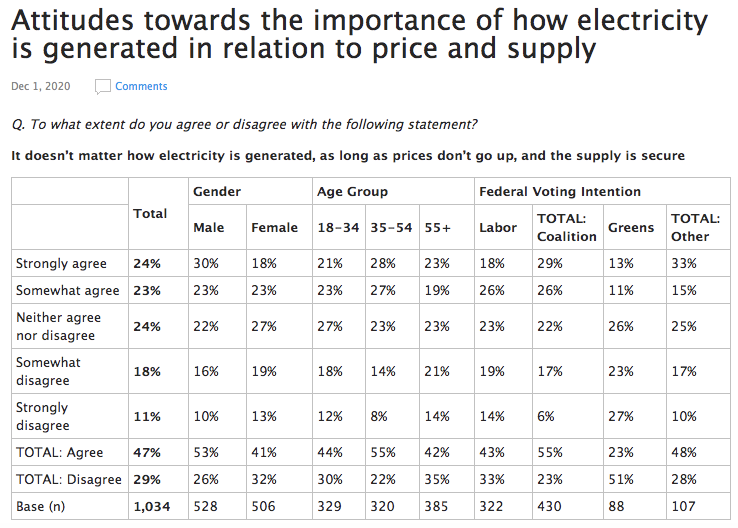Viewport: 738px width, 528px height.
Task: Click the Neither agree nor disagree row label
Action: tap(58, 325)
